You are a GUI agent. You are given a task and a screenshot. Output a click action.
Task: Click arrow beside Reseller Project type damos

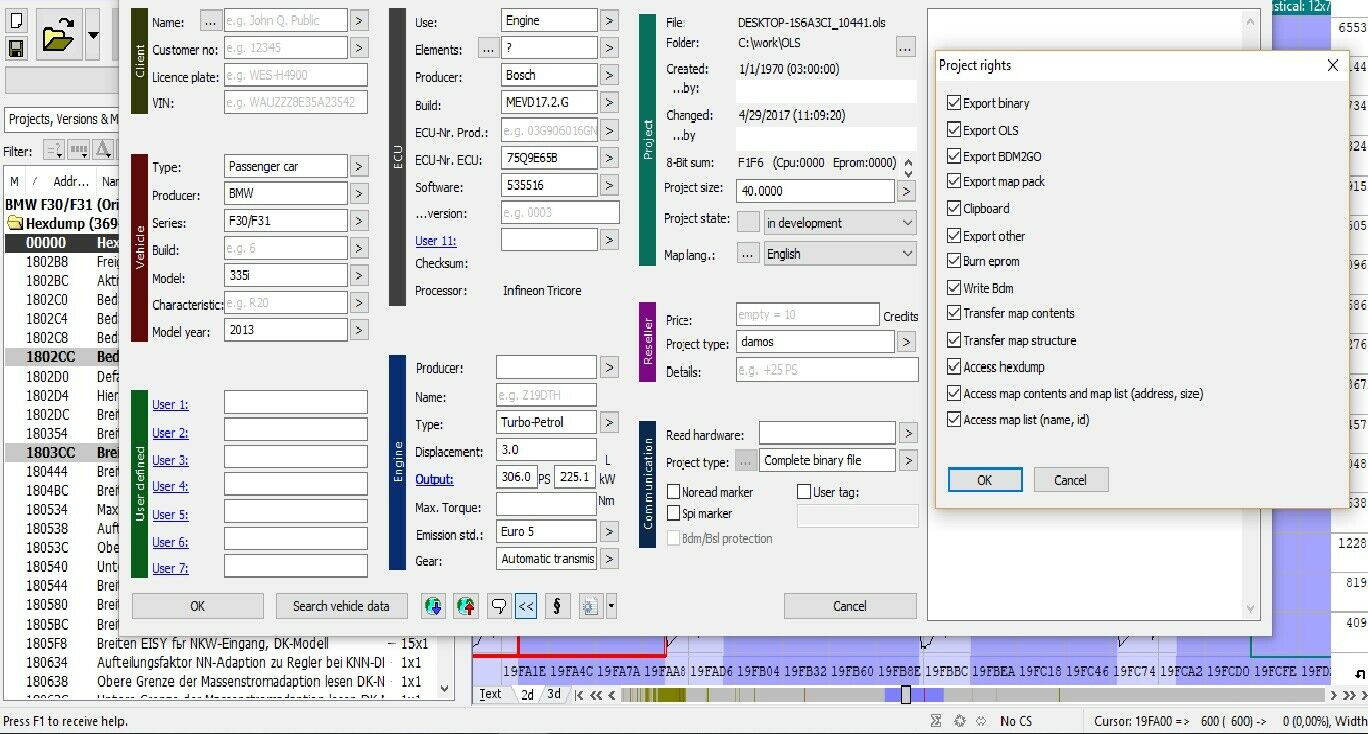[x=906, y=342]
